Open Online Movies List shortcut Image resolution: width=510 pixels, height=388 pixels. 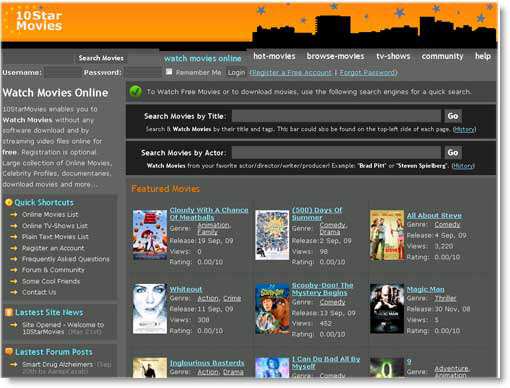50,214
